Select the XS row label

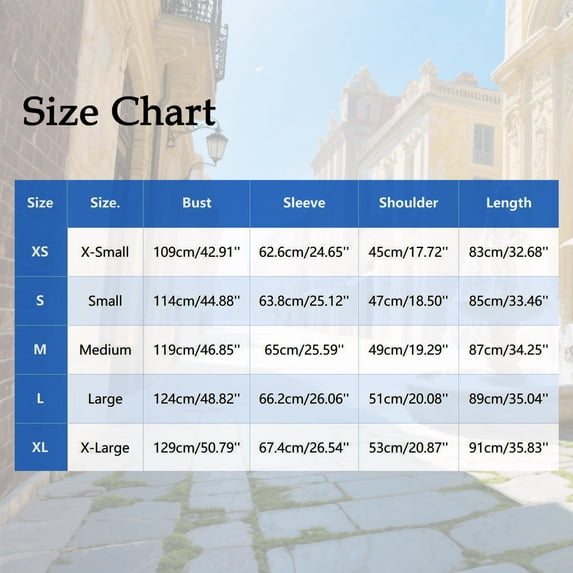pyautogui.click(x=40, y=251)
